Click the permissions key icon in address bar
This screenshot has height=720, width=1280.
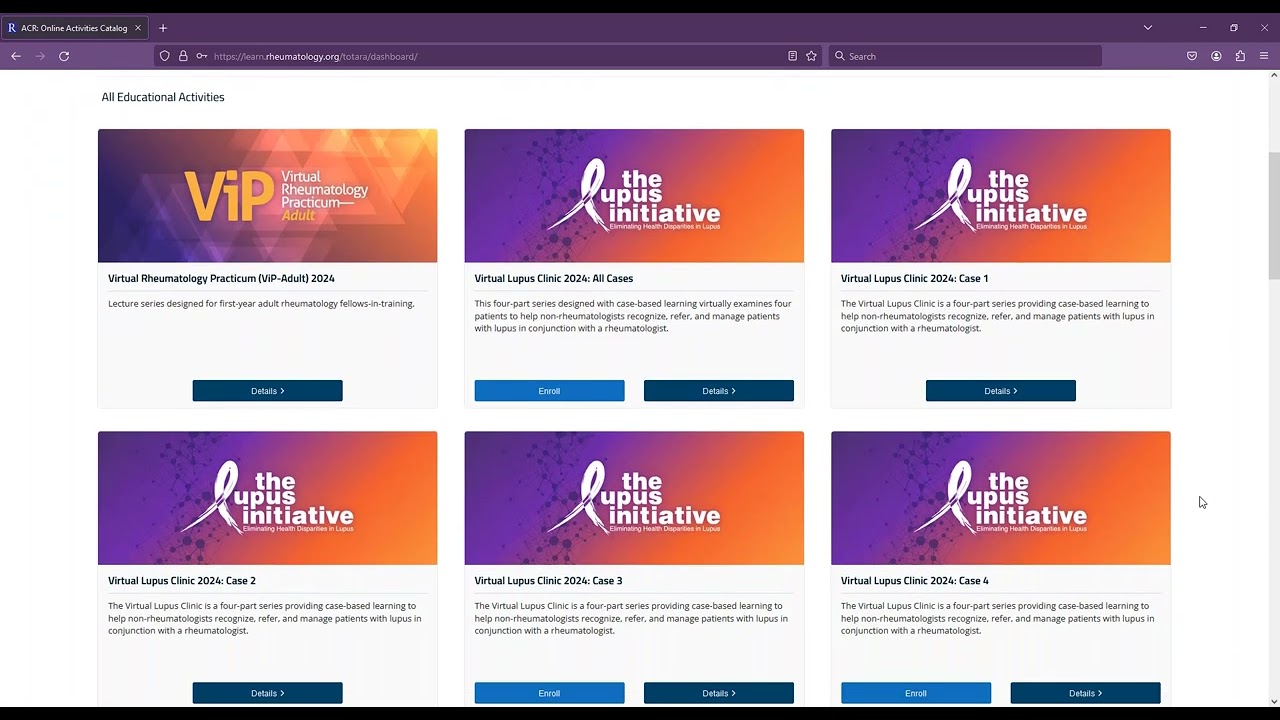[x=202, y=56]
